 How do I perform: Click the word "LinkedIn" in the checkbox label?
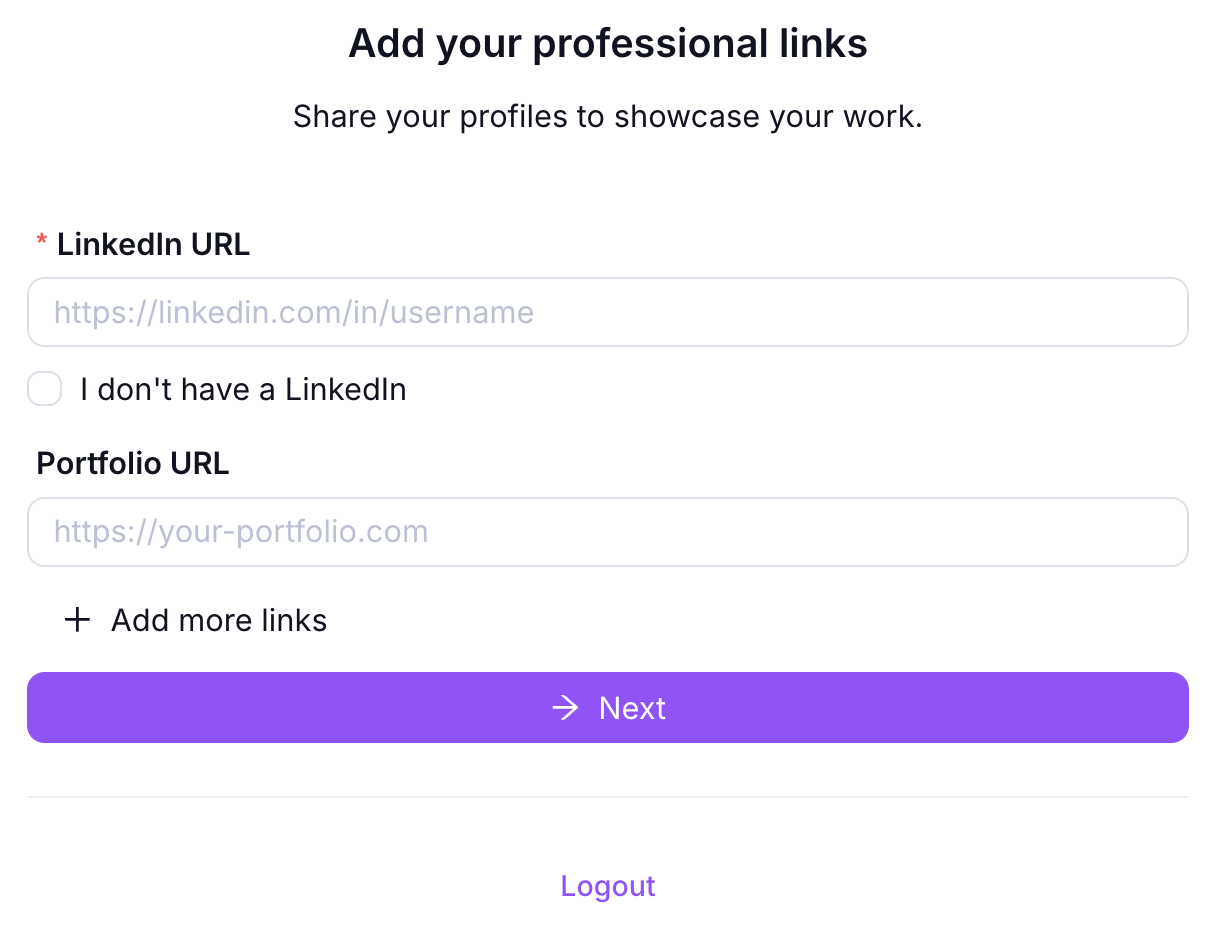346,389
